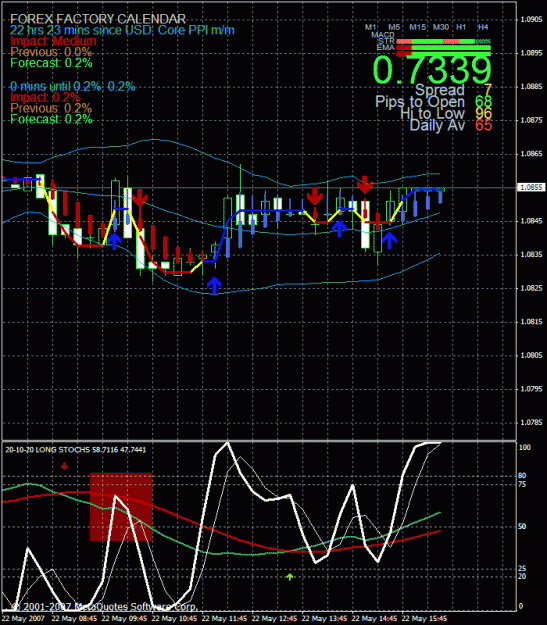
Task: Click the M30 timeframe label
Action: pos(441,27)
